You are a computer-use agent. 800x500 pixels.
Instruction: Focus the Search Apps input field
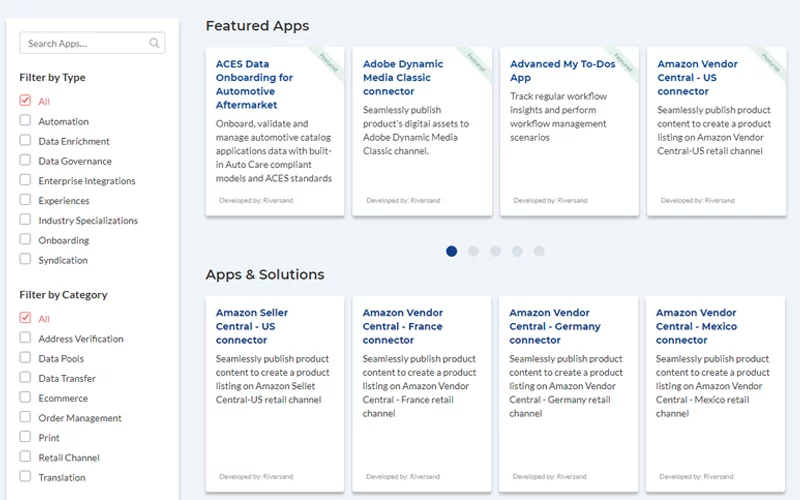(92, 43)
